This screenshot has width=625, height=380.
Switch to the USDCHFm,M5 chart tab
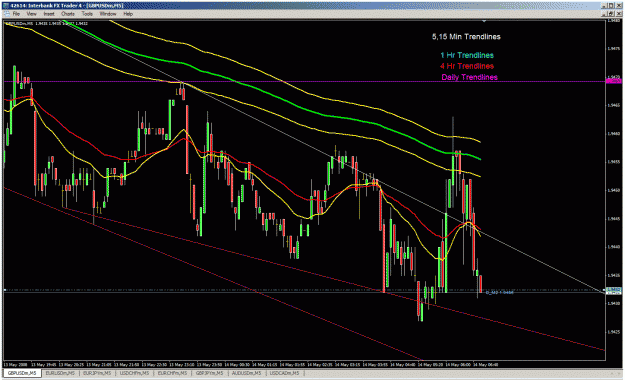click(134, 373)
